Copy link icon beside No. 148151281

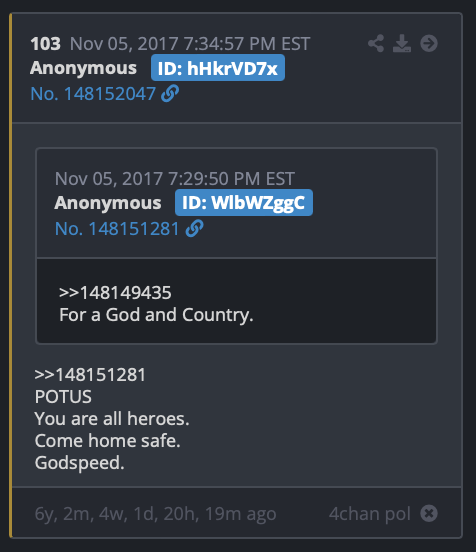[194, 228]
